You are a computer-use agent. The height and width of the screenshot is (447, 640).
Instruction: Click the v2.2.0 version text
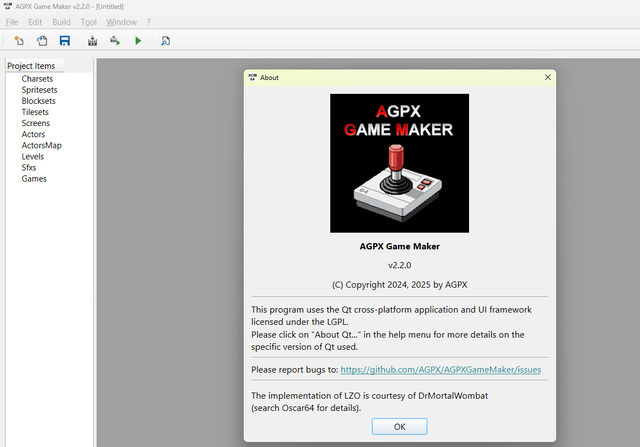coord(400,265)
